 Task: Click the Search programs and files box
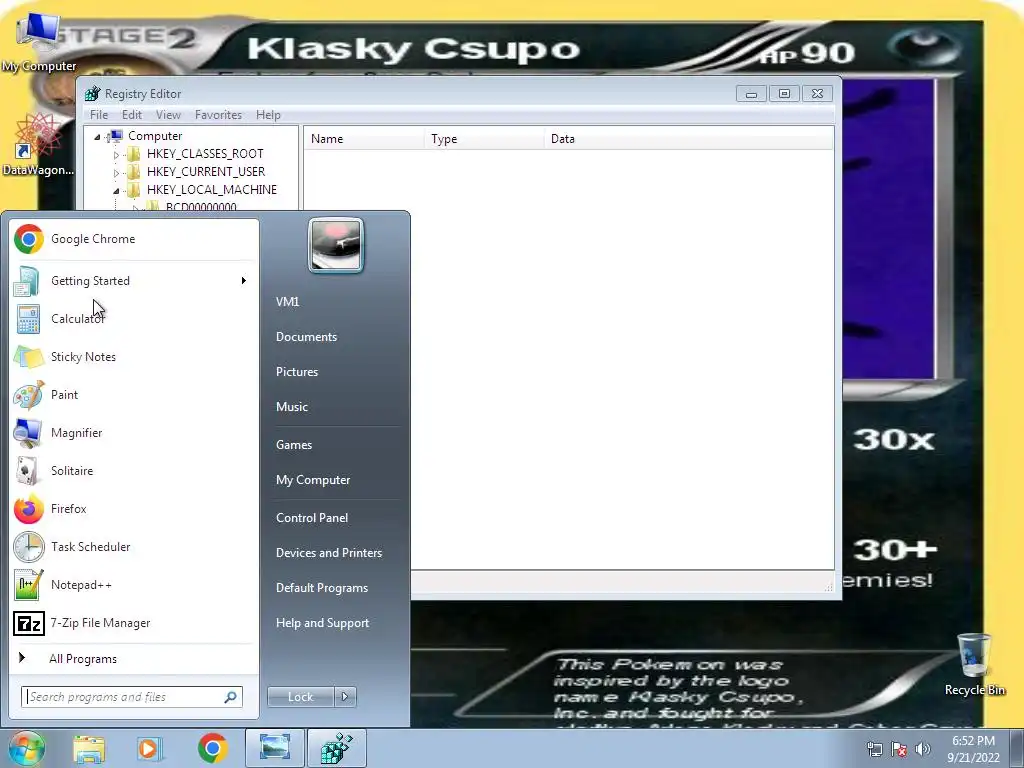click(x=131, y=697)
